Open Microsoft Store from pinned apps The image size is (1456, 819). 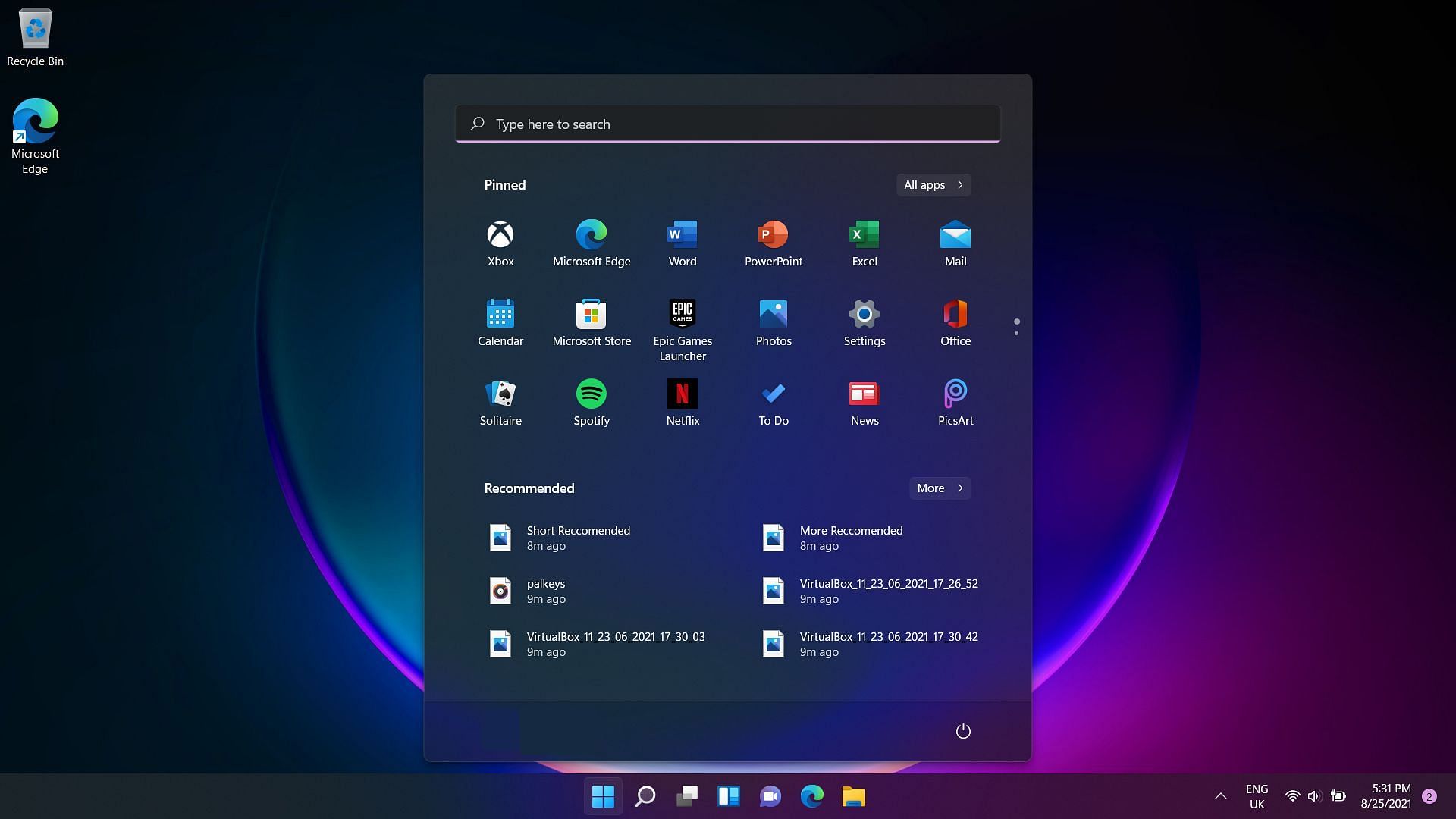point(591,314)
